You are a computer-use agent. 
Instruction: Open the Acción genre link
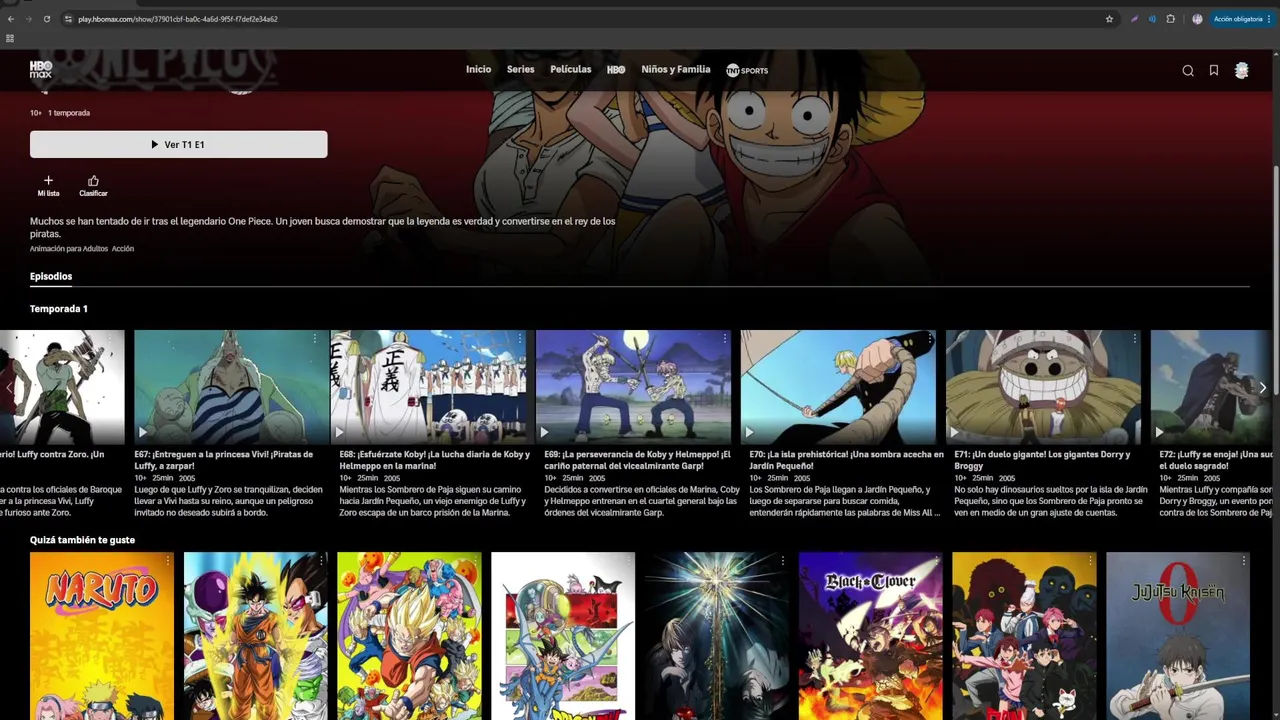pyautogui.click(x=123, y=248)
